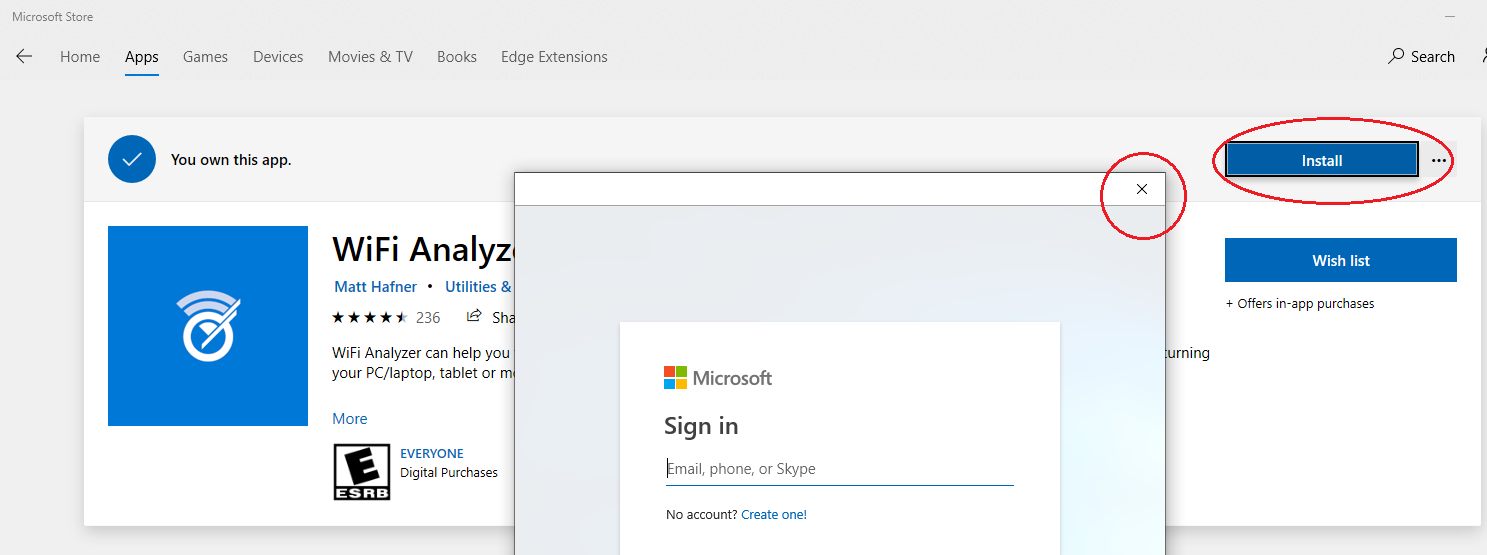Click the Microsoft logo in sign-in
1487x555 pixels.
click(718, 378)
